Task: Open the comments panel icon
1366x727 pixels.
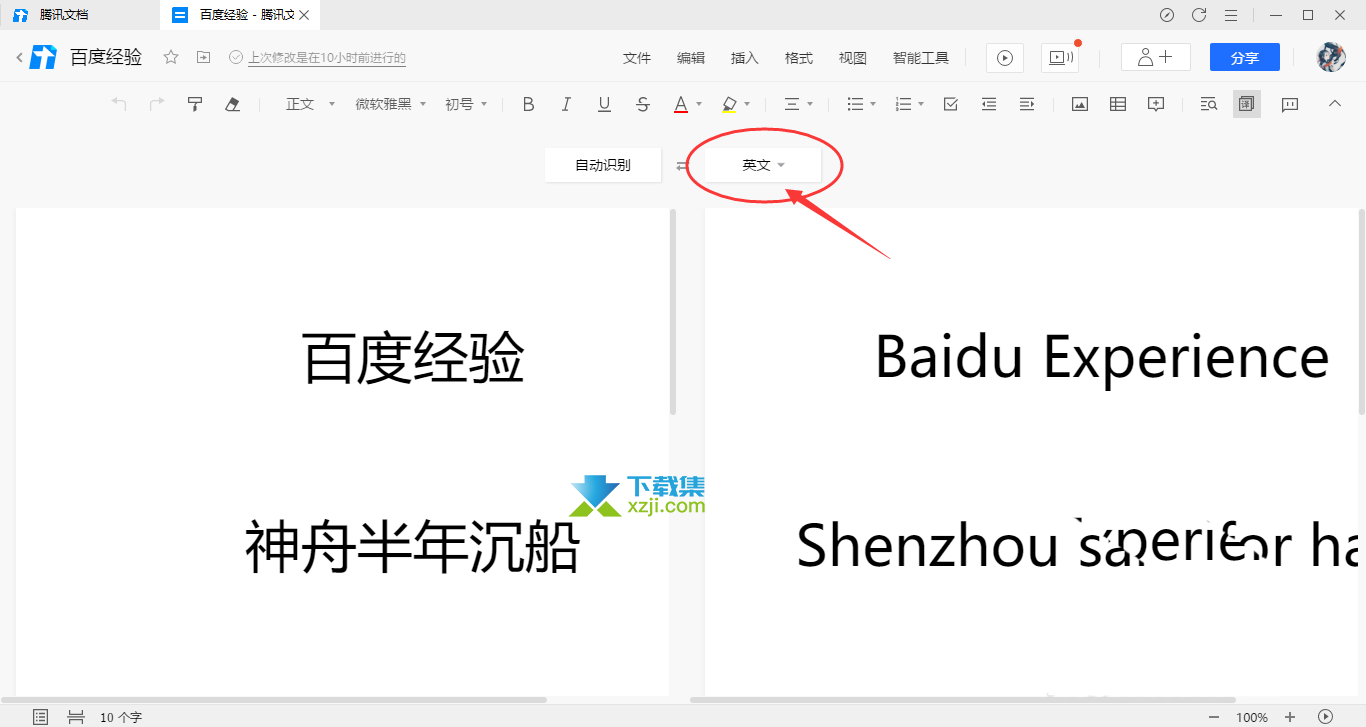Action: [x=1290, y=104]
